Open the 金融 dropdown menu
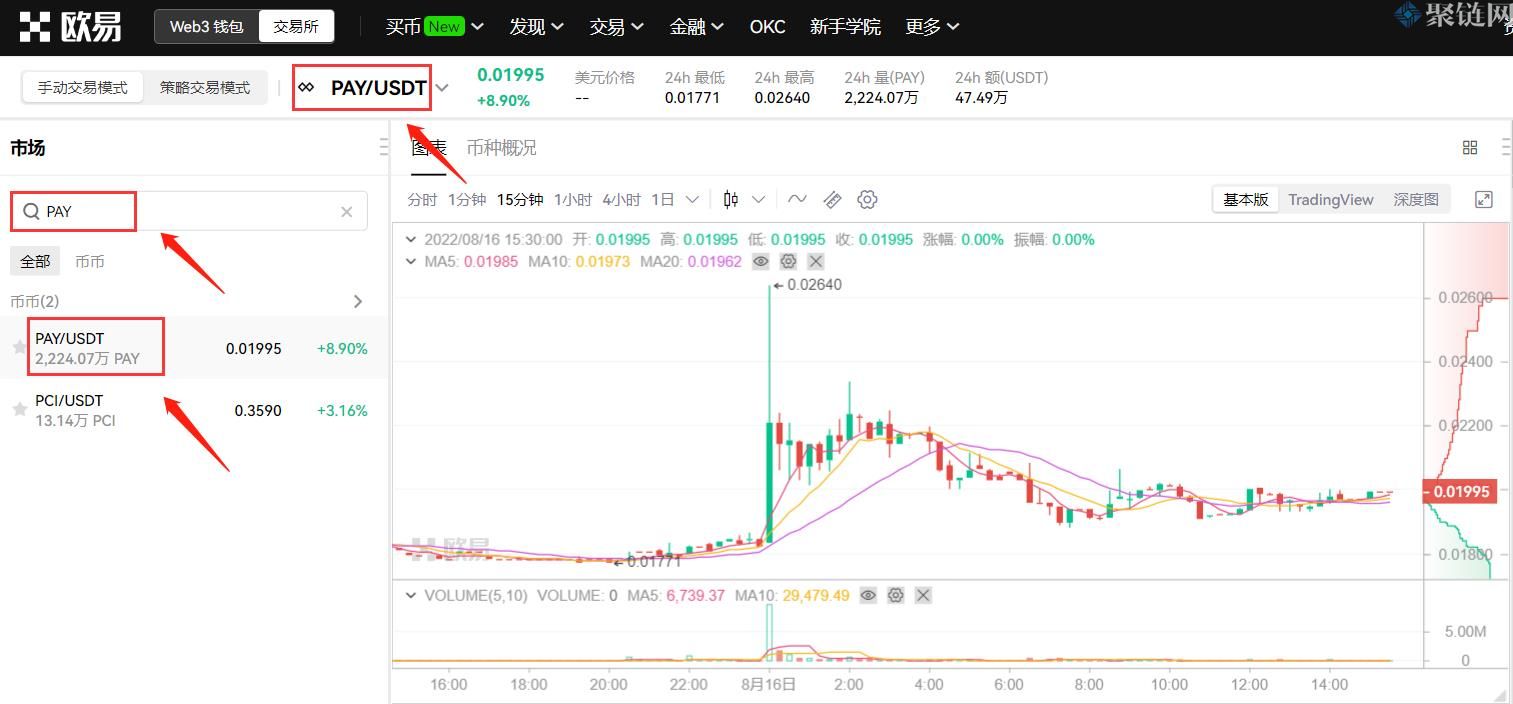The height and width of the screenshot is (704, 1513). coord(697,27)
